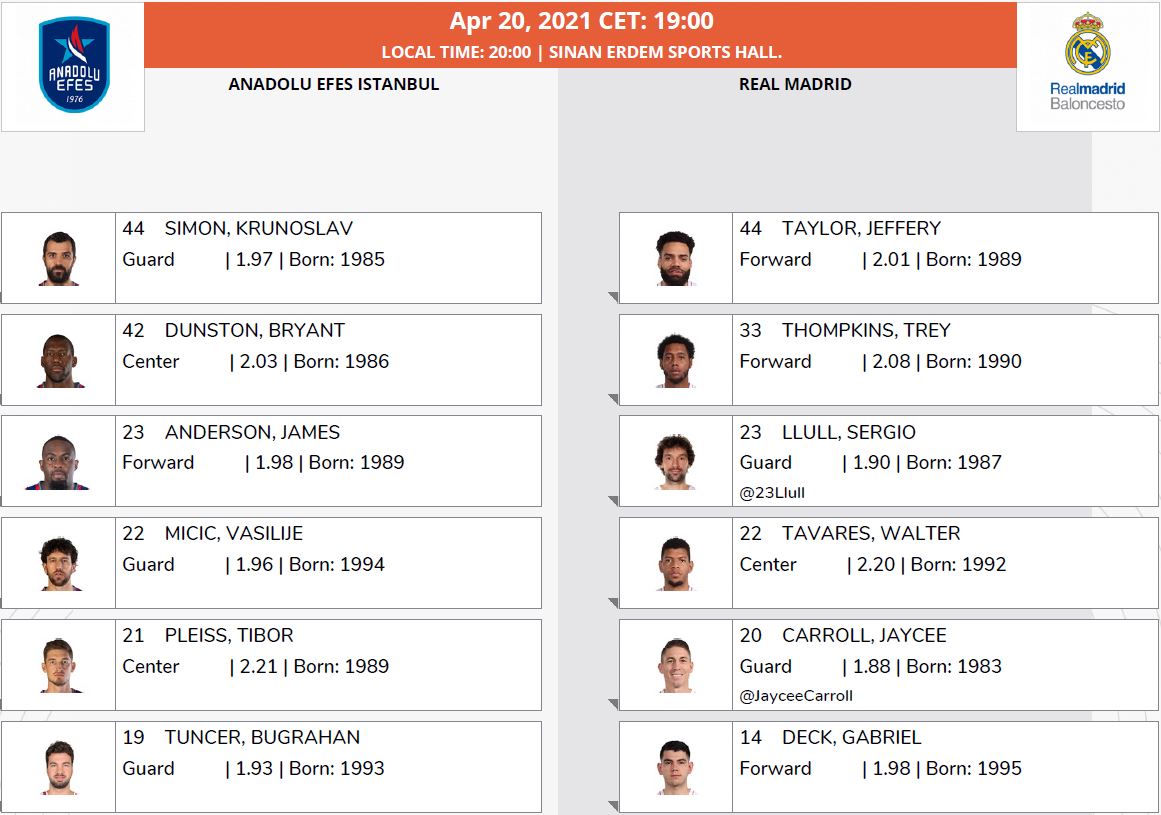Click the Real Madrid Baloncesto logo
This screenshot has width=1161, height=815.
coord(1087,62)
